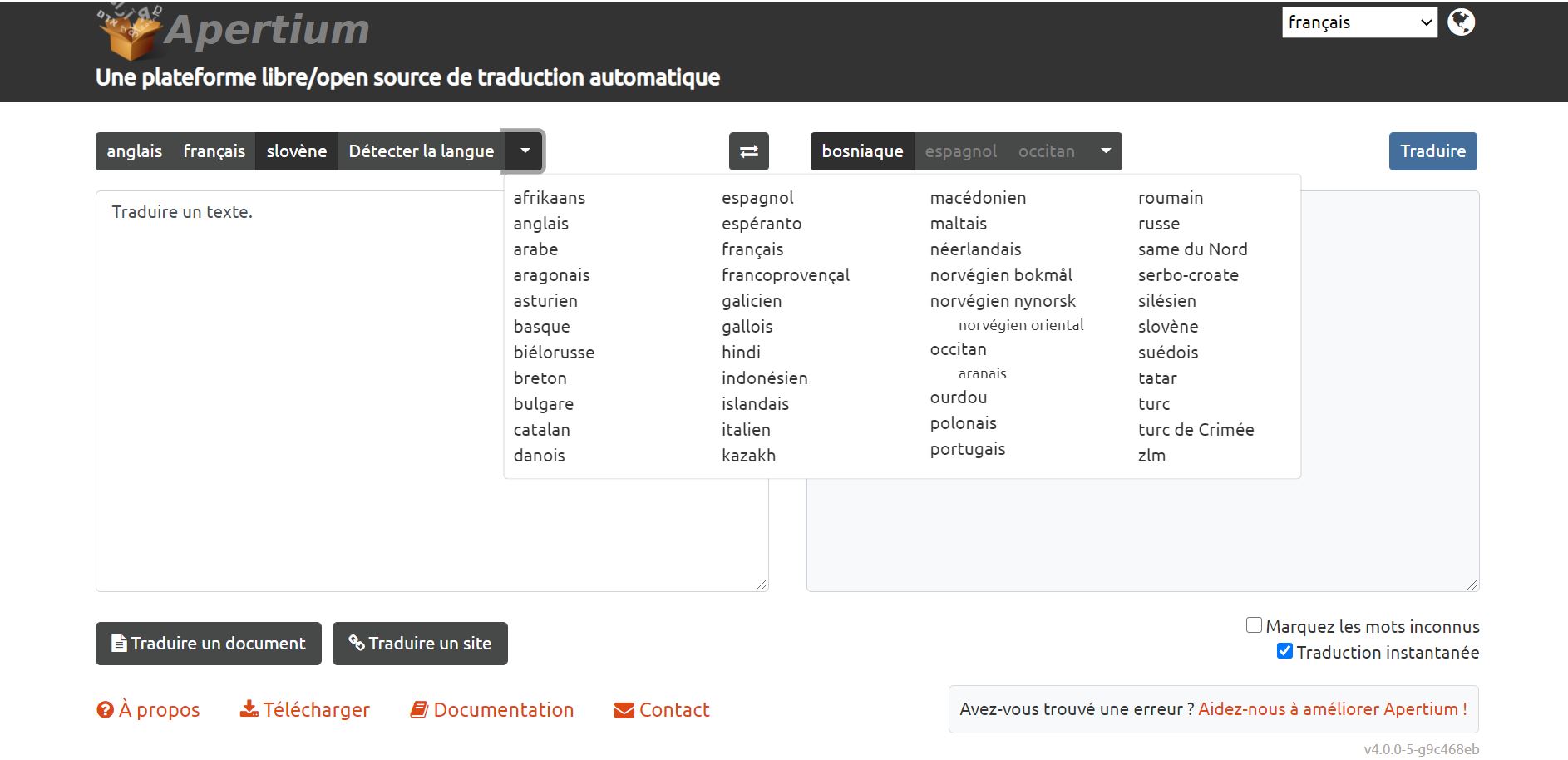Open the Télécharger link
Image resolution: width=1568 pixels, height=760 pixels.
[304, 710]
